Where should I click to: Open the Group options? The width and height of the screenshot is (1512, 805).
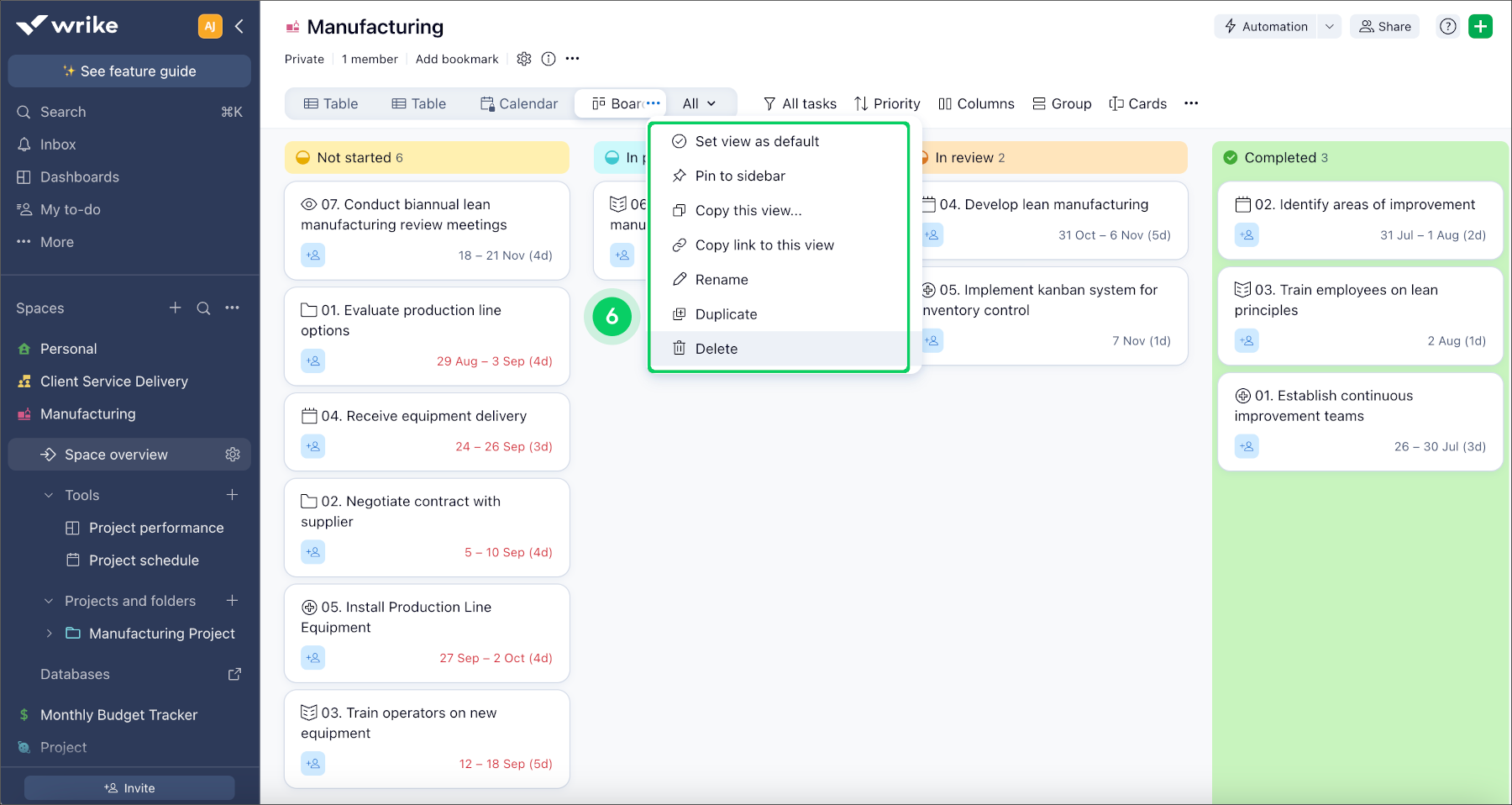coord(1062,103)
